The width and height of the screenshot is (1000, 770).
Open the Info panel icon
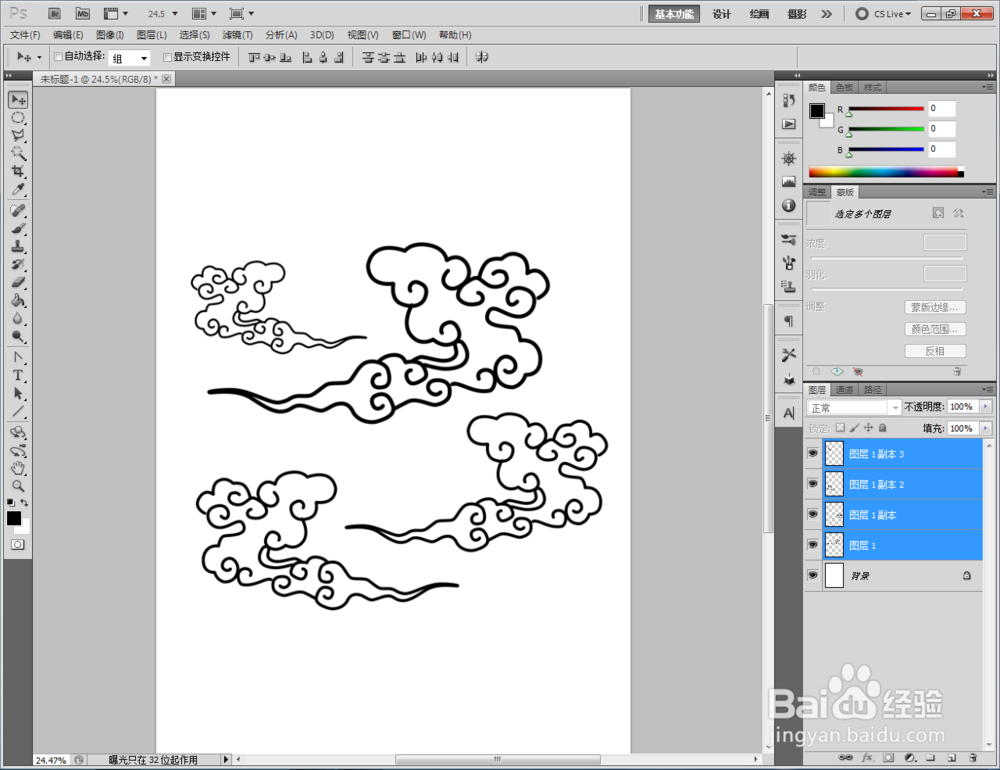[x=789, y=205]
